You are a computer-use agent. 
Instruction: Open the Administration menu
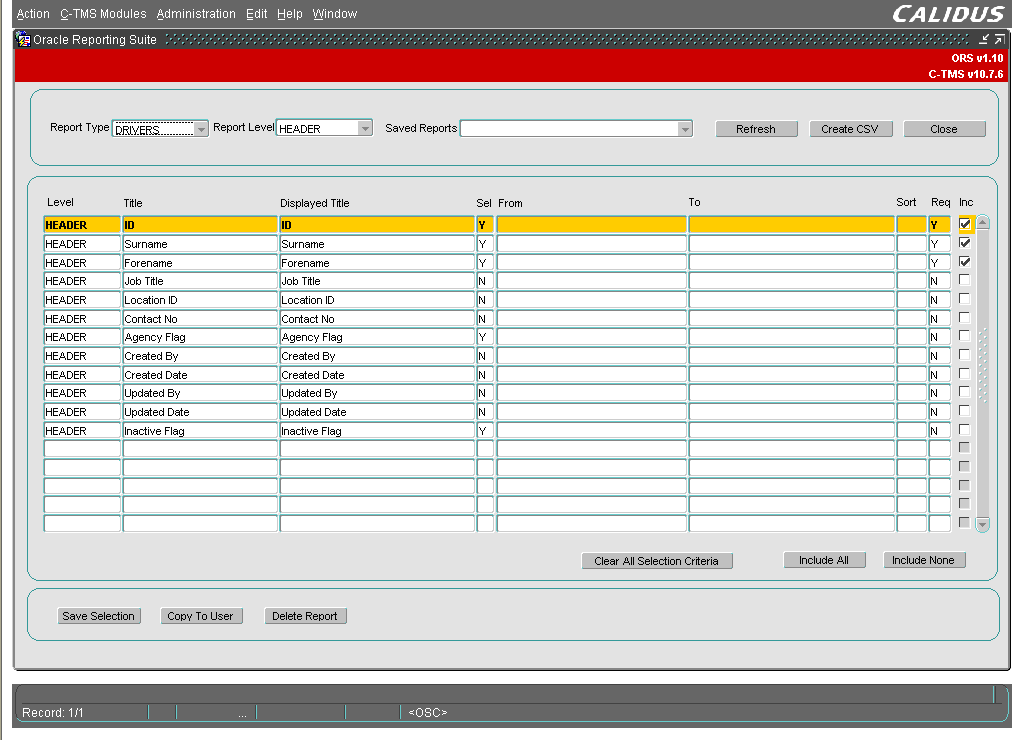click(196, 14)
